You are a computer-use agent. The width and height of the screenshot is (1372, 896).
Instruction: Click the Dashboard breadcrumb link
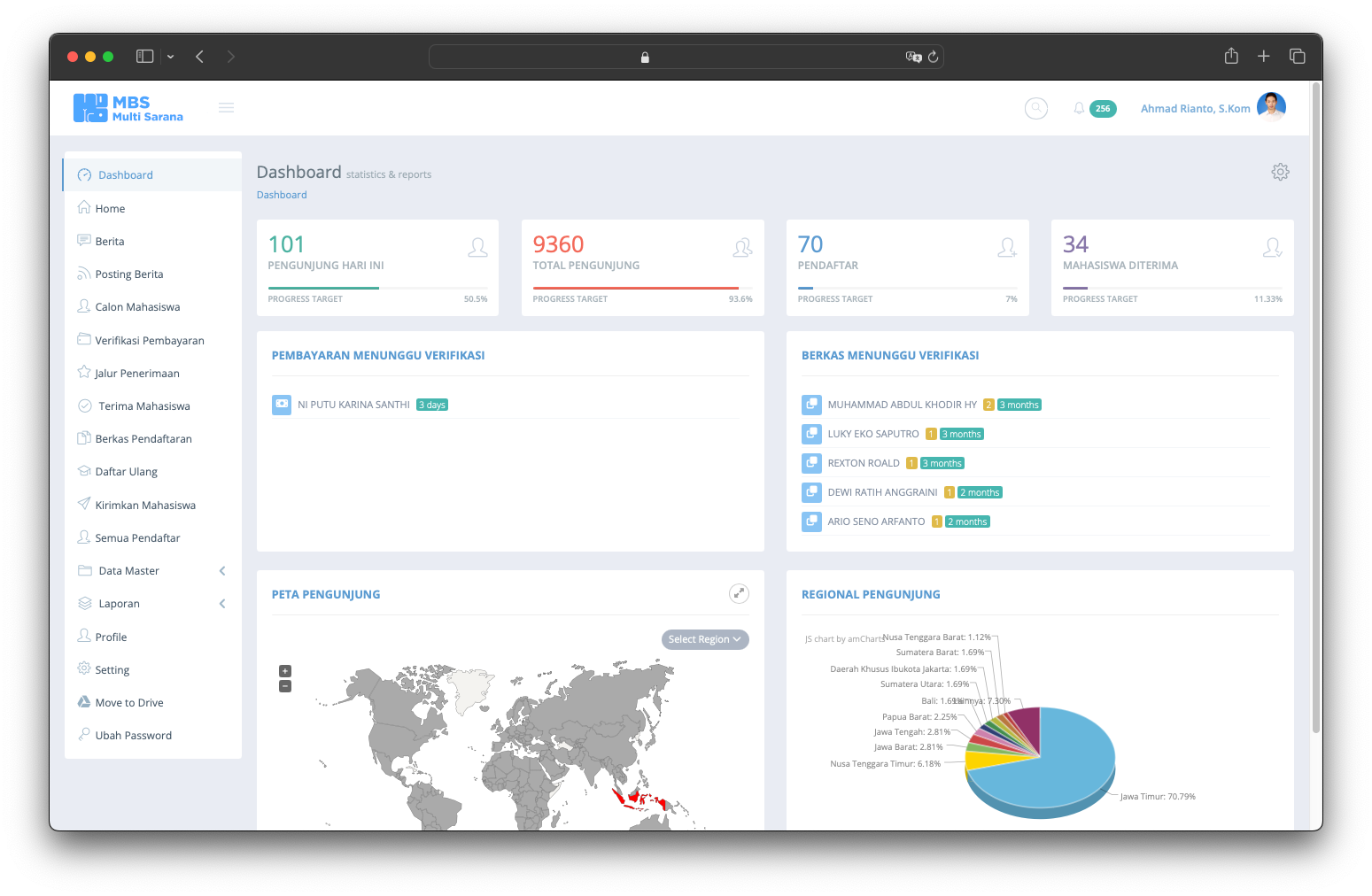[x=281, y=194]
